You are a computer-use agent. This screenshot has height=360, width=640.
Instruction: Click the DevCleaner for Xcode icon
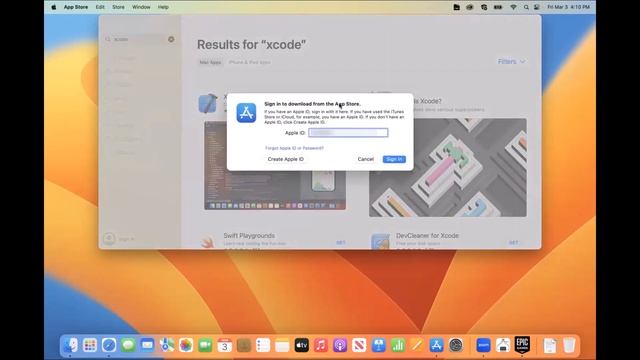point(380,242)
